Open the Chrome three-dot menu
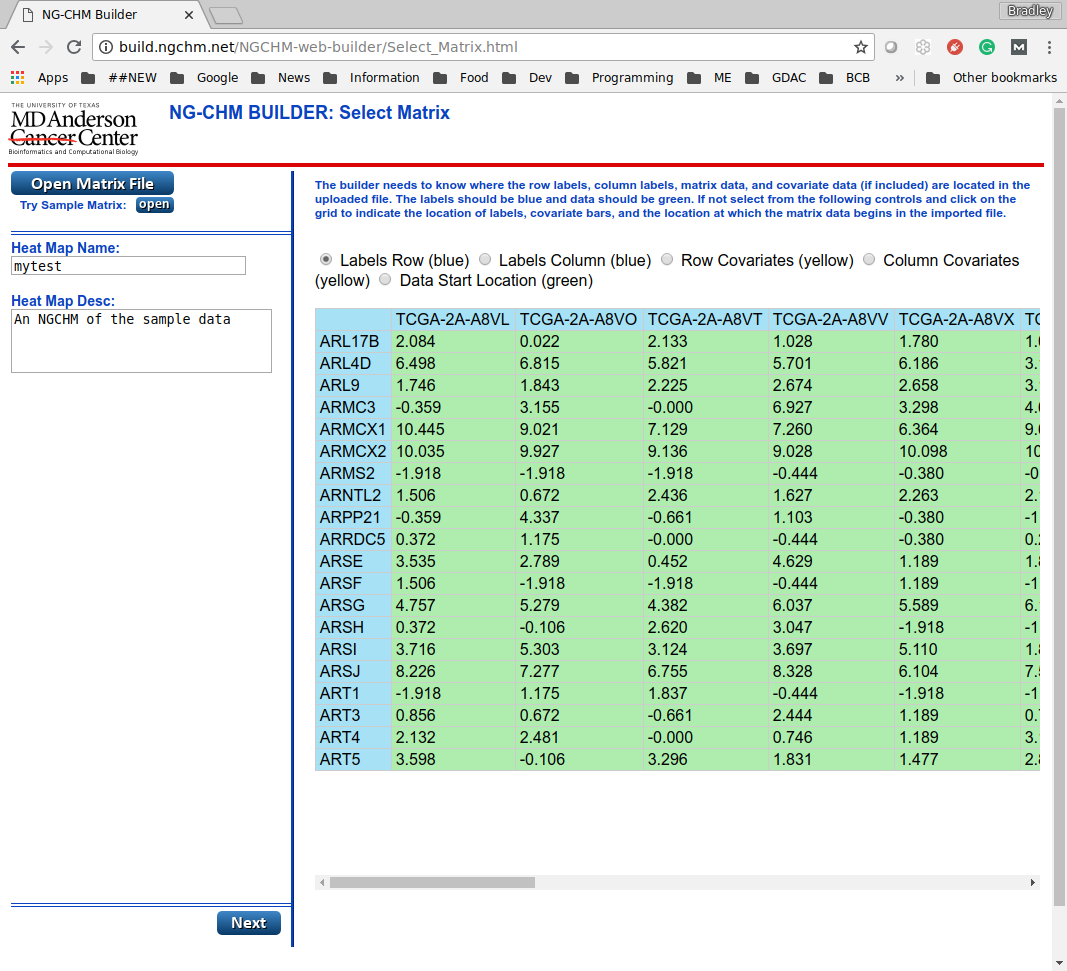 (1049, 47)
